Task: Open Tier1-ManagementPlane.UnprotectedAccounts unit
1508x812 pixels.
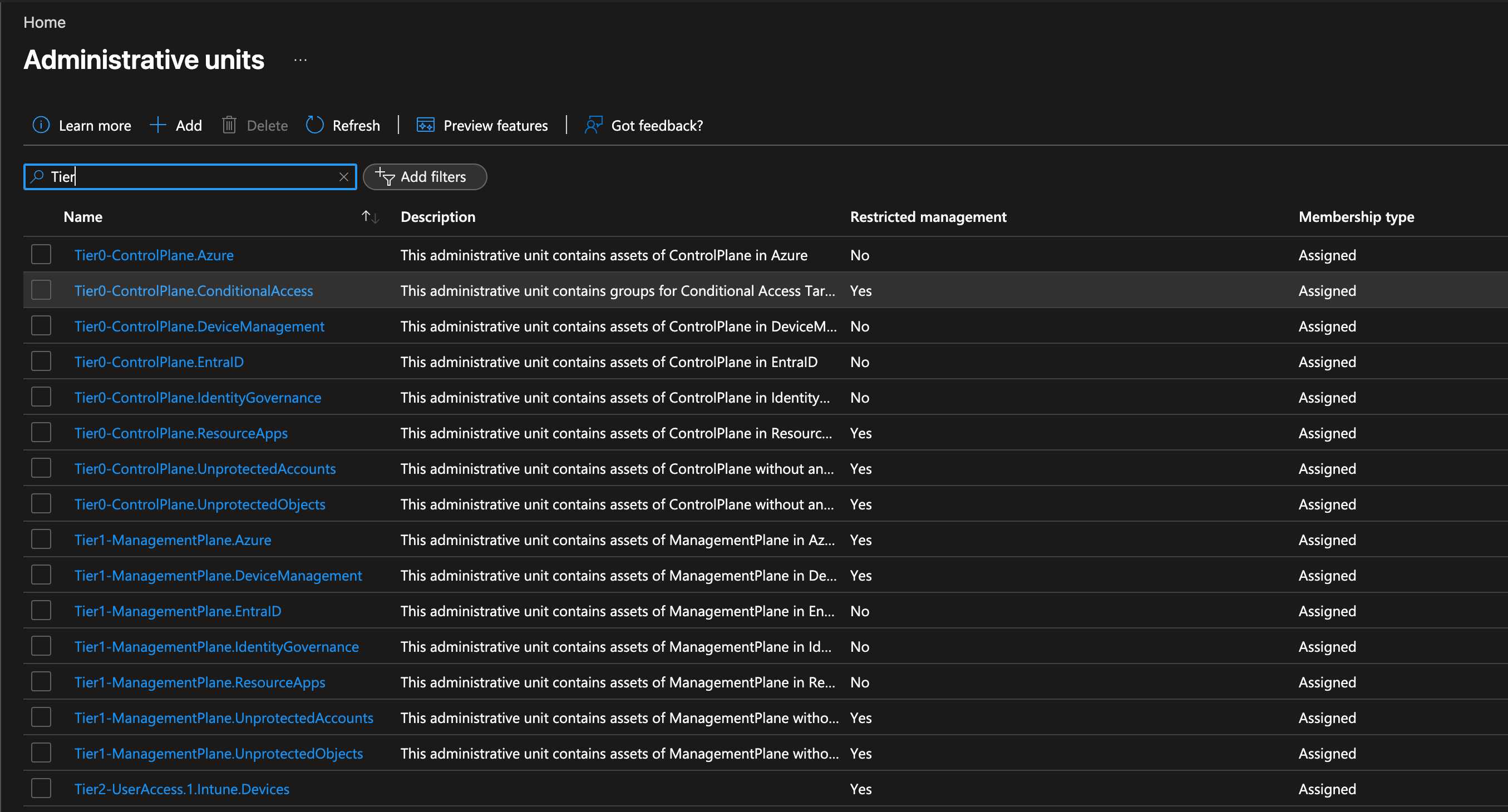Action: (x=224, y=719)
